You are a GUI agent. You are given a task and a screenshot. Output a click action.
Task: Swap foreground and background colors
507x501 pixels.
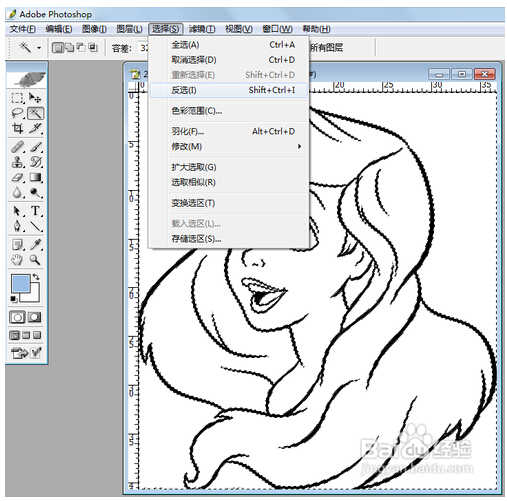(36, 277)
